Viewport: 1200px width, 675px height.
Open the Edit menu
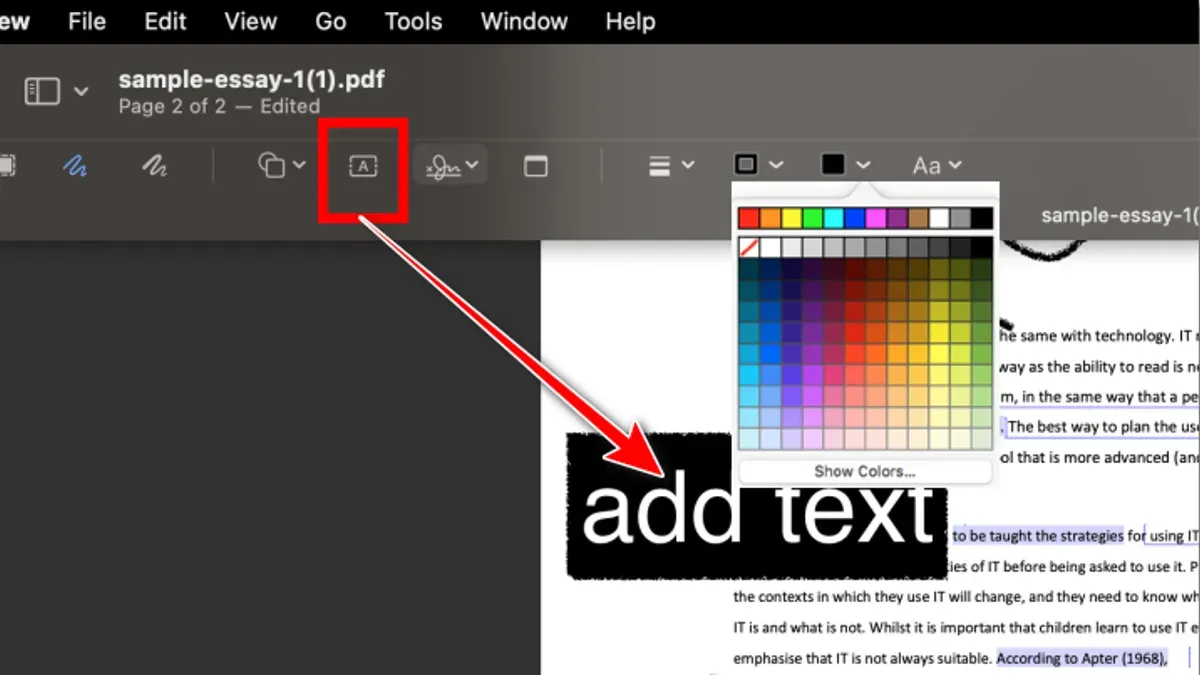[165, 22]
